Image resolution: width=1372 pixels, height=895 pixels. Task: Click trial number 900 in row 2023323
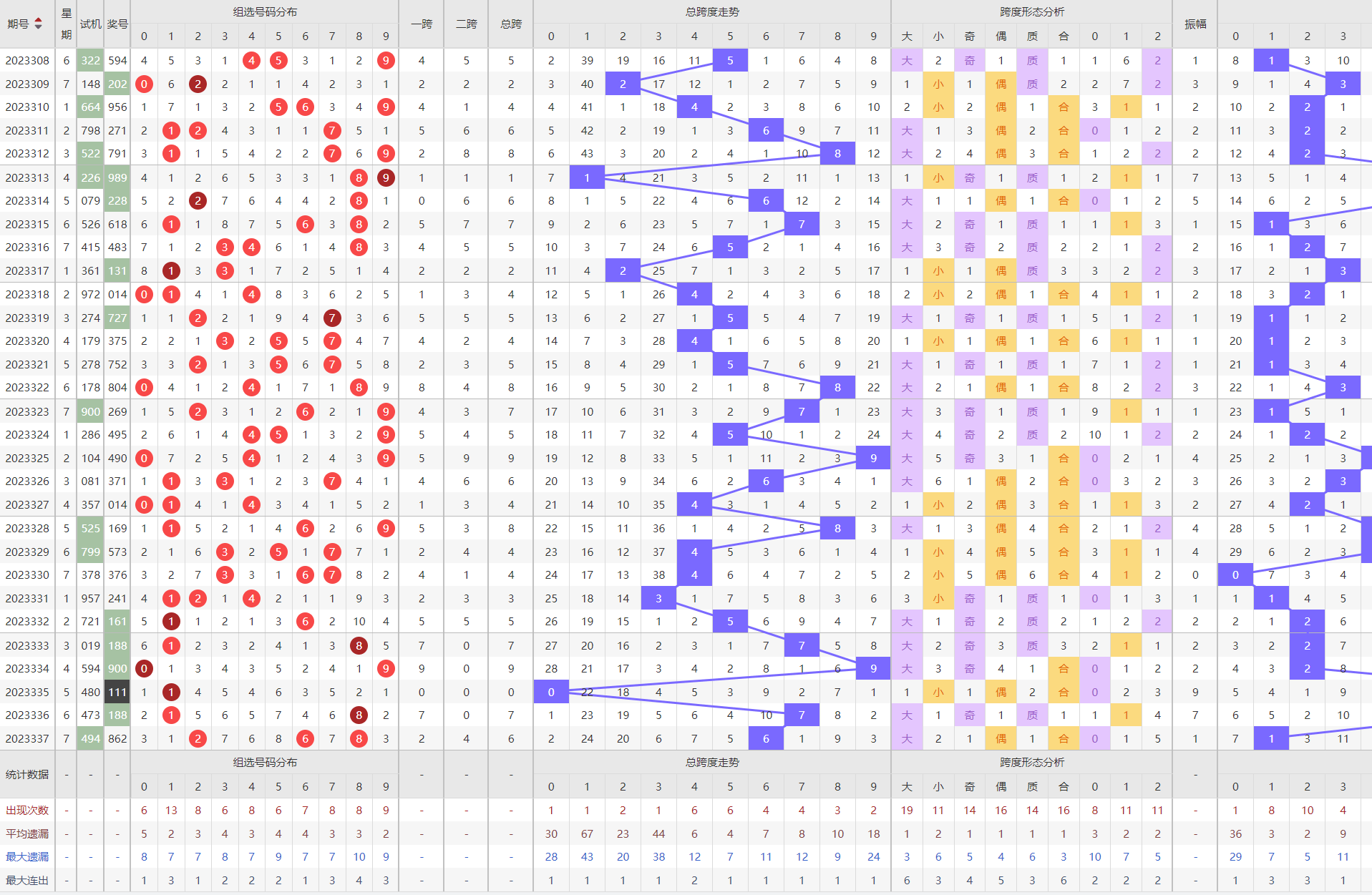pyautogui.click(x=91, y=412)
